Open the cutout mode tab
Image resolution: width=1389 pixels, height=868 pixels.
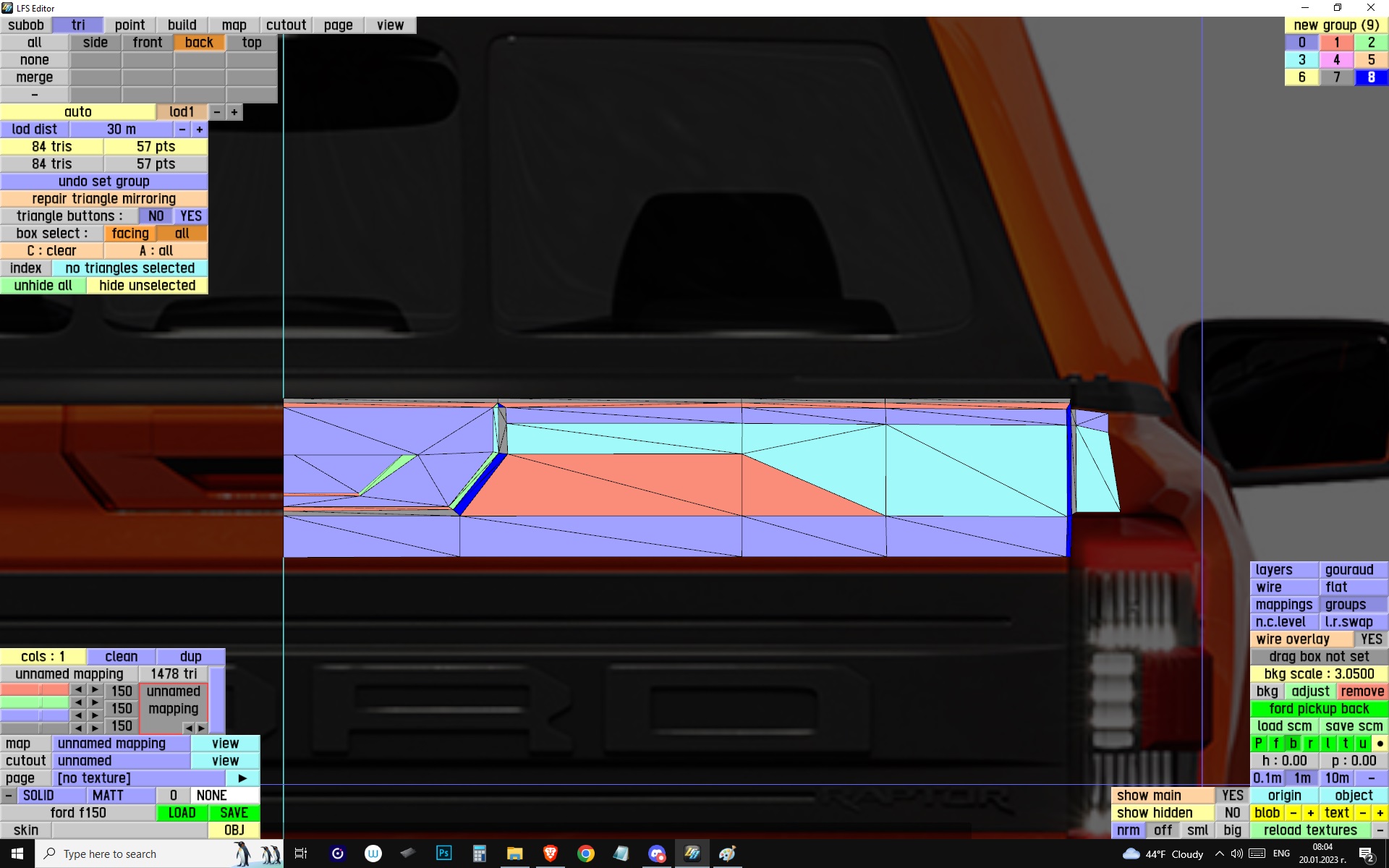pos(286,25)
